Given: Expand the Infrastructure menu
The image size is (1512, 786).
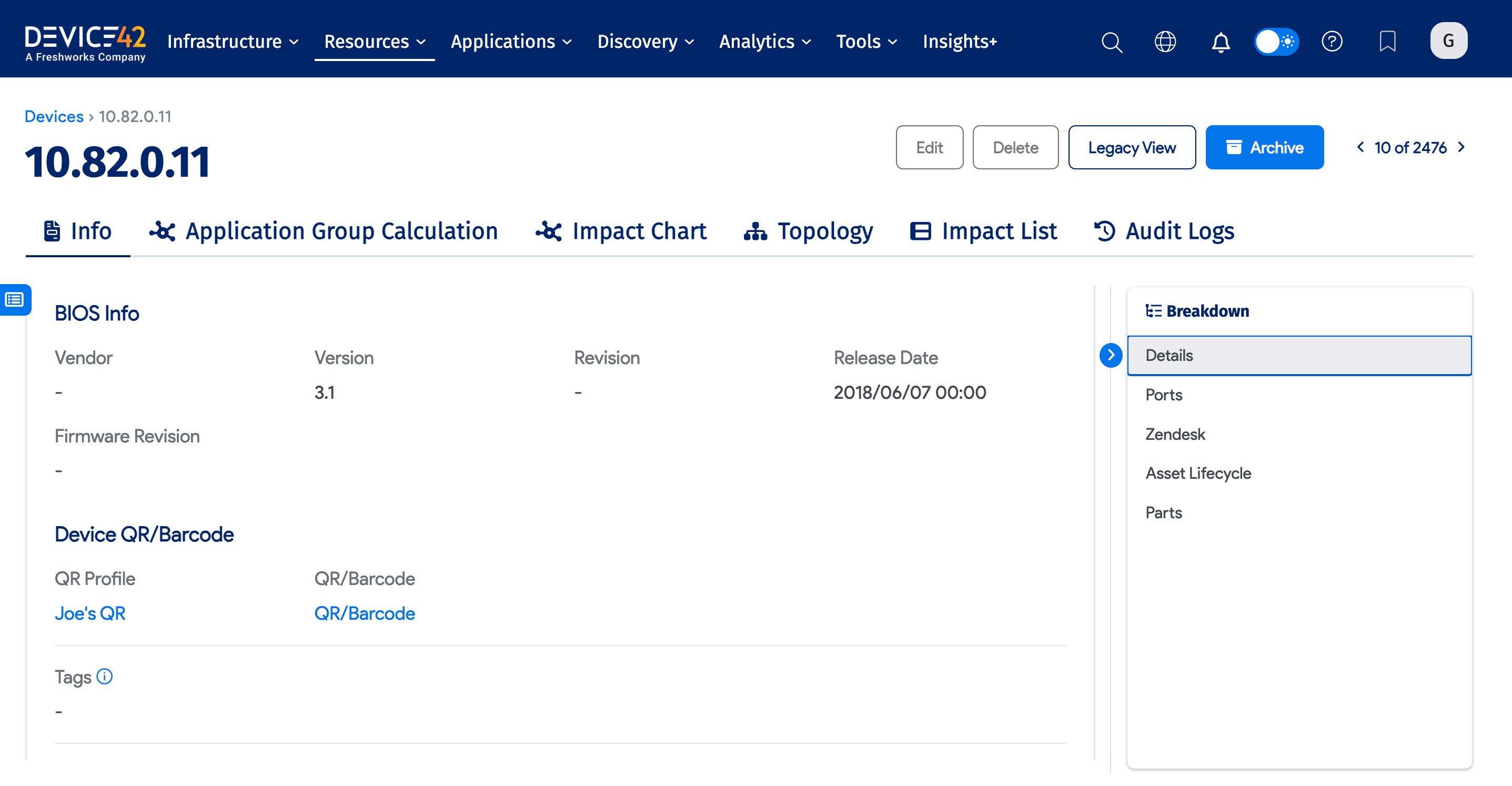Looking at the screenshot, I should 233,42.
